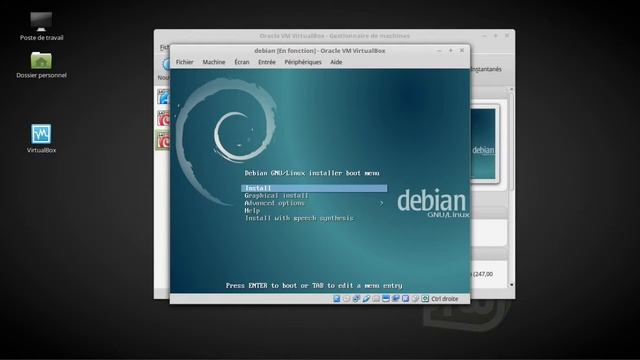Click the green arrow keyboard capture icon
This screenshot has width=640, height=360.
click(x=425, y=299)
